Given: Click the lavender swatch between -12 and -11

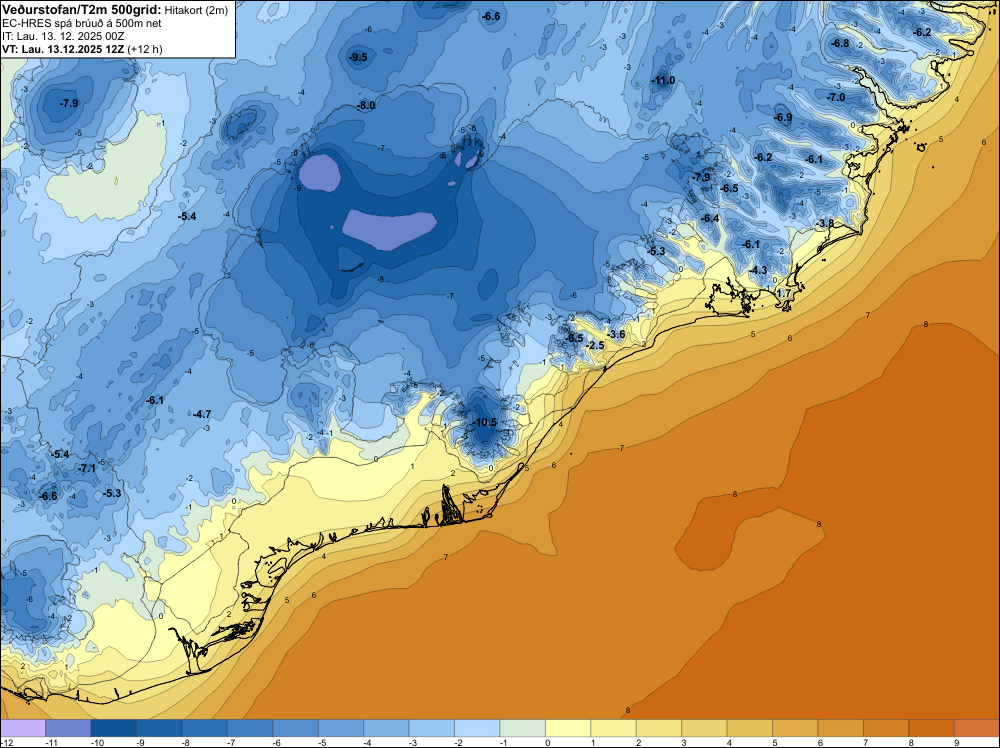Looking at the screenshot, I should pos(23,728).
